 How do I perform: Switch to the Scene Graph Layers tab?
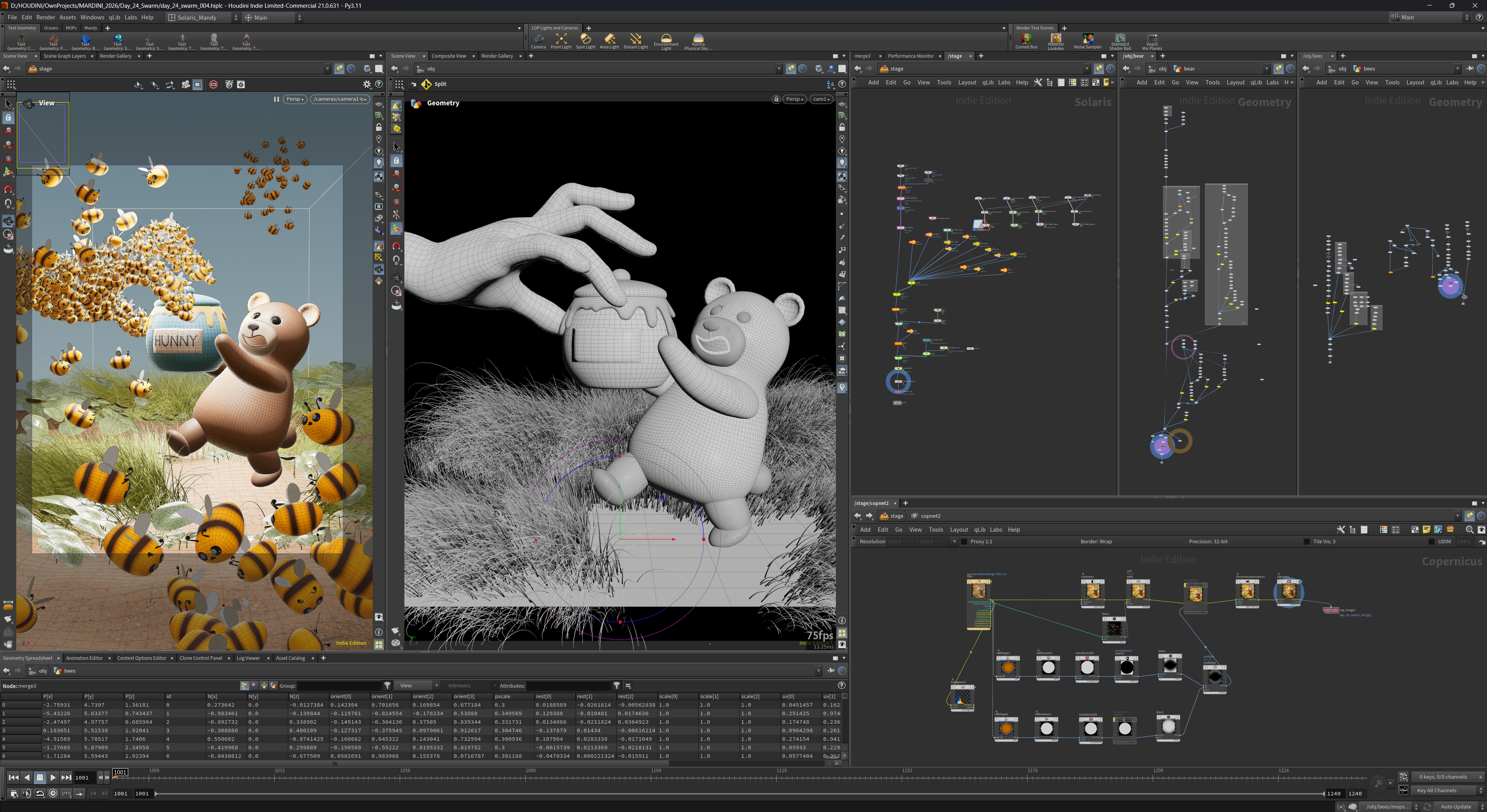pos(65,56)
